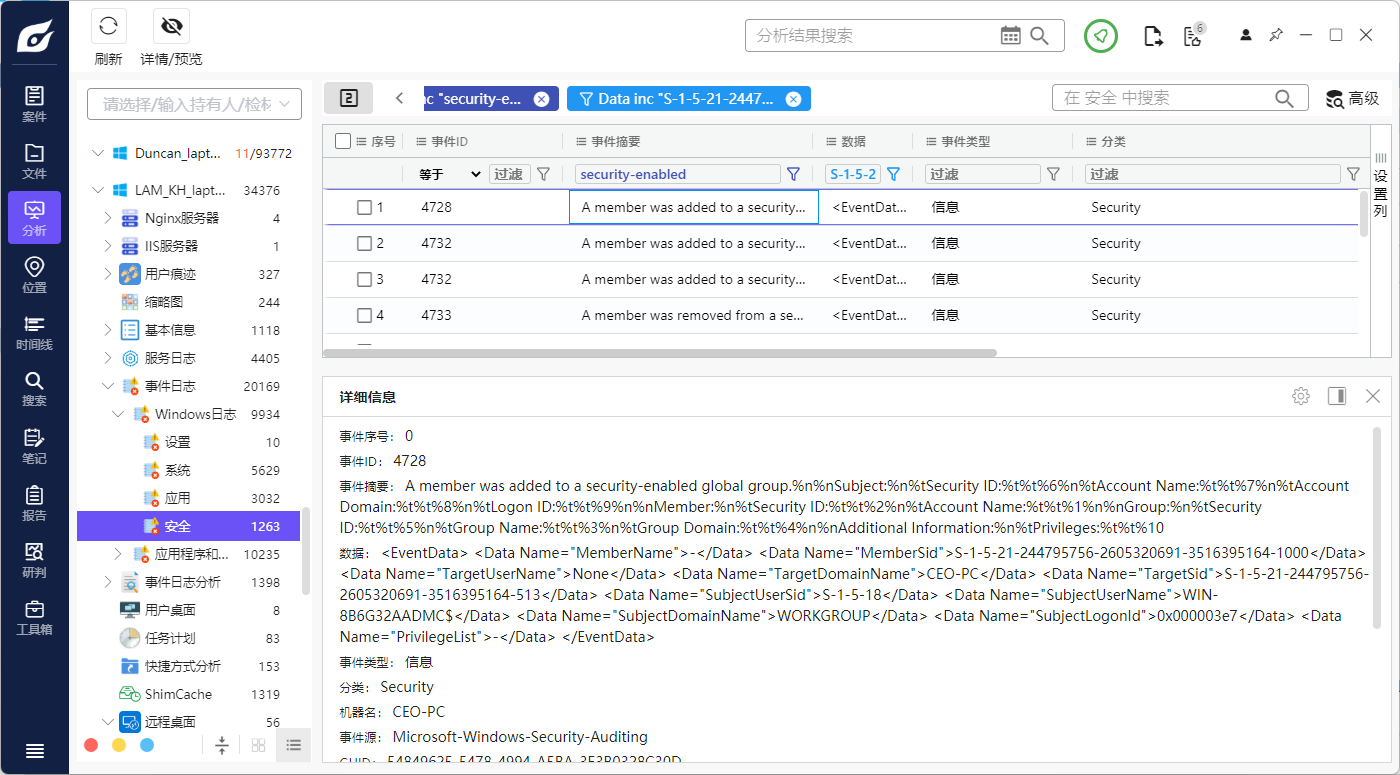This screenshot has width=1400, height=775.
Task: Switch to grid view toggle at bottom
Action: pos(258,745)
